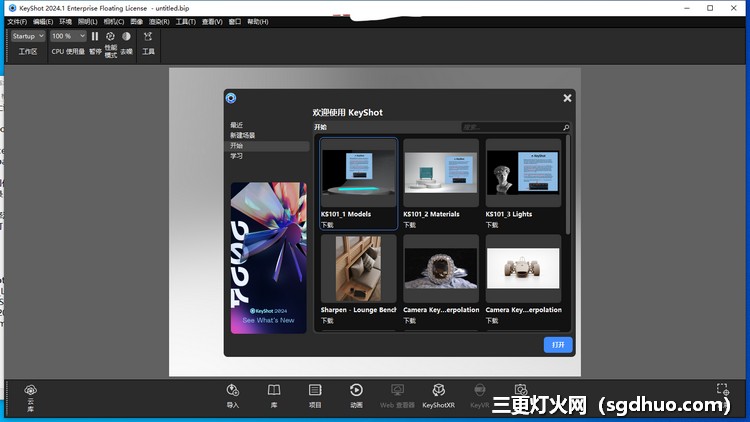Open the 环境 menu
Viewport: 750px width, 422px height.
point(66,22)
